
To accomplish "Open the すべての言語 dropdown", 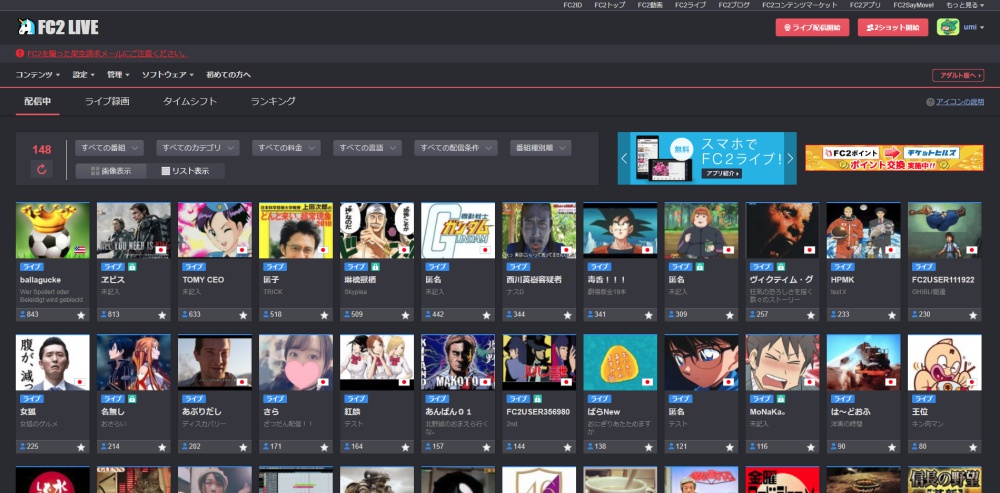I will pos(367,148).
